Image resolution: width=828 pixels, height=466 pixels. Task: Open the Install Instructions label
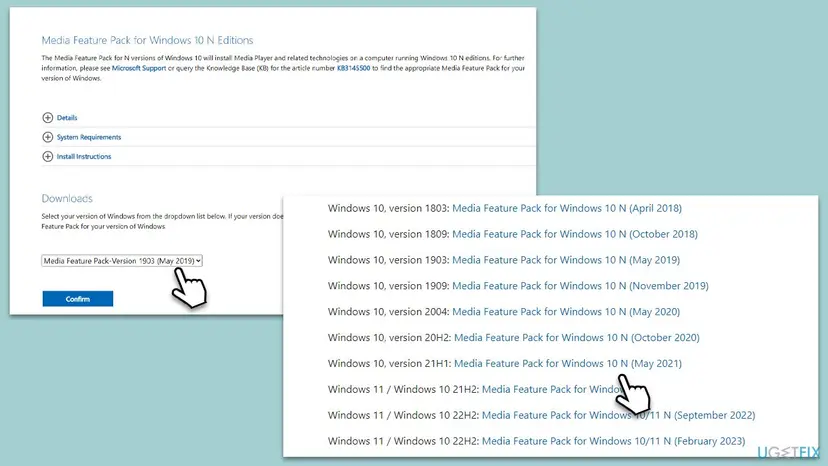pyautogui.click(x=84, y=156)
